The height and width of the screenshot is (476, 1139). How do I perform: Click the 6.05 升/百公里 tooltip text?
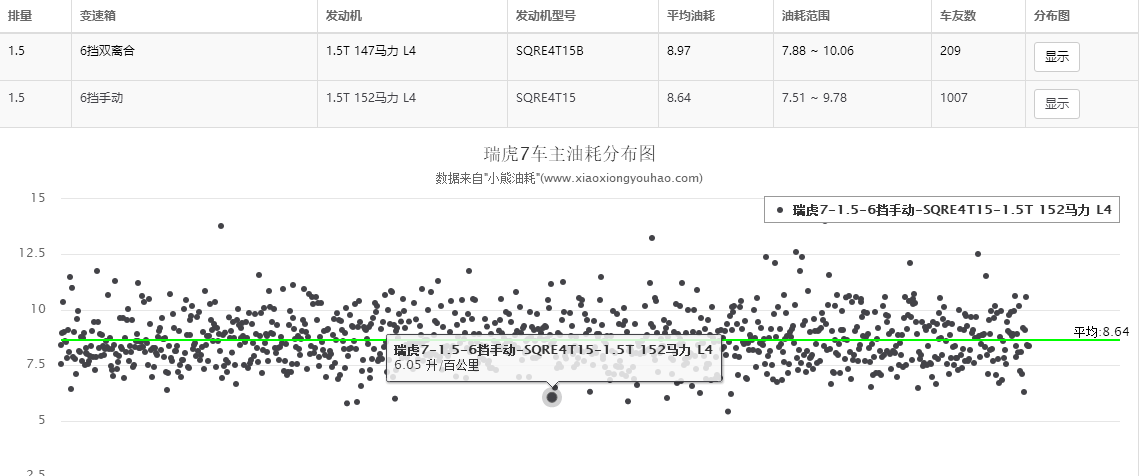437,366
